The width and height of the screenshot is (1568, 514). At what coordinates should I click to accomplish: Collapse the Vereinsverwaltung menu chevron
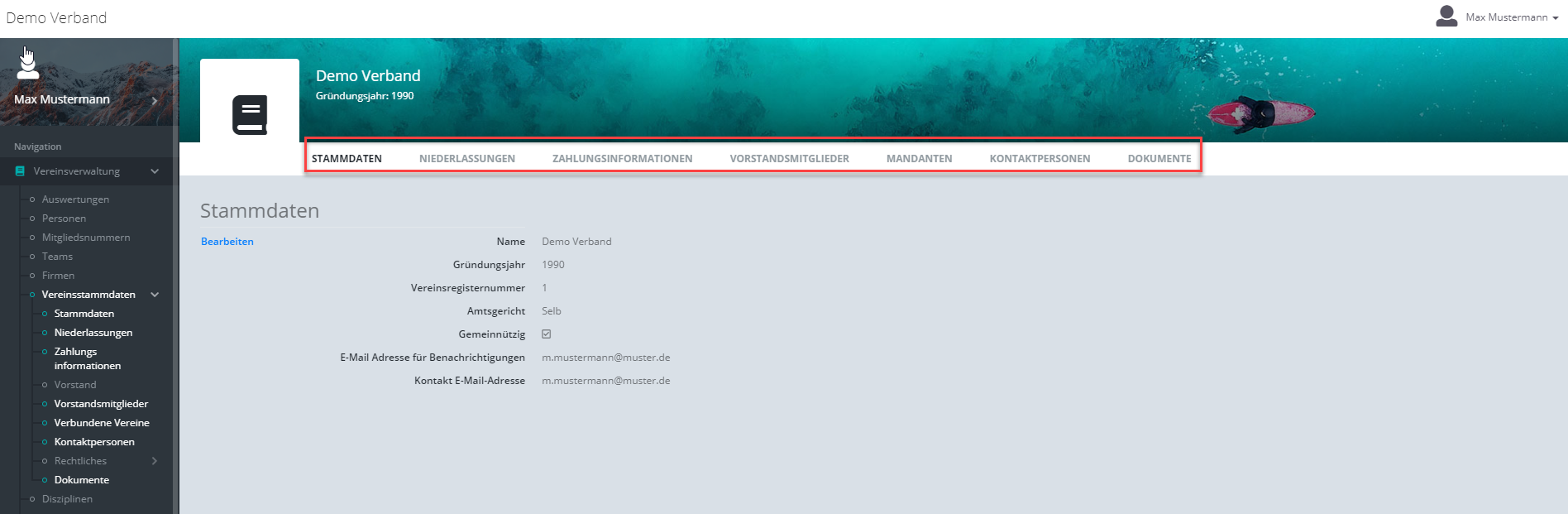155,171
